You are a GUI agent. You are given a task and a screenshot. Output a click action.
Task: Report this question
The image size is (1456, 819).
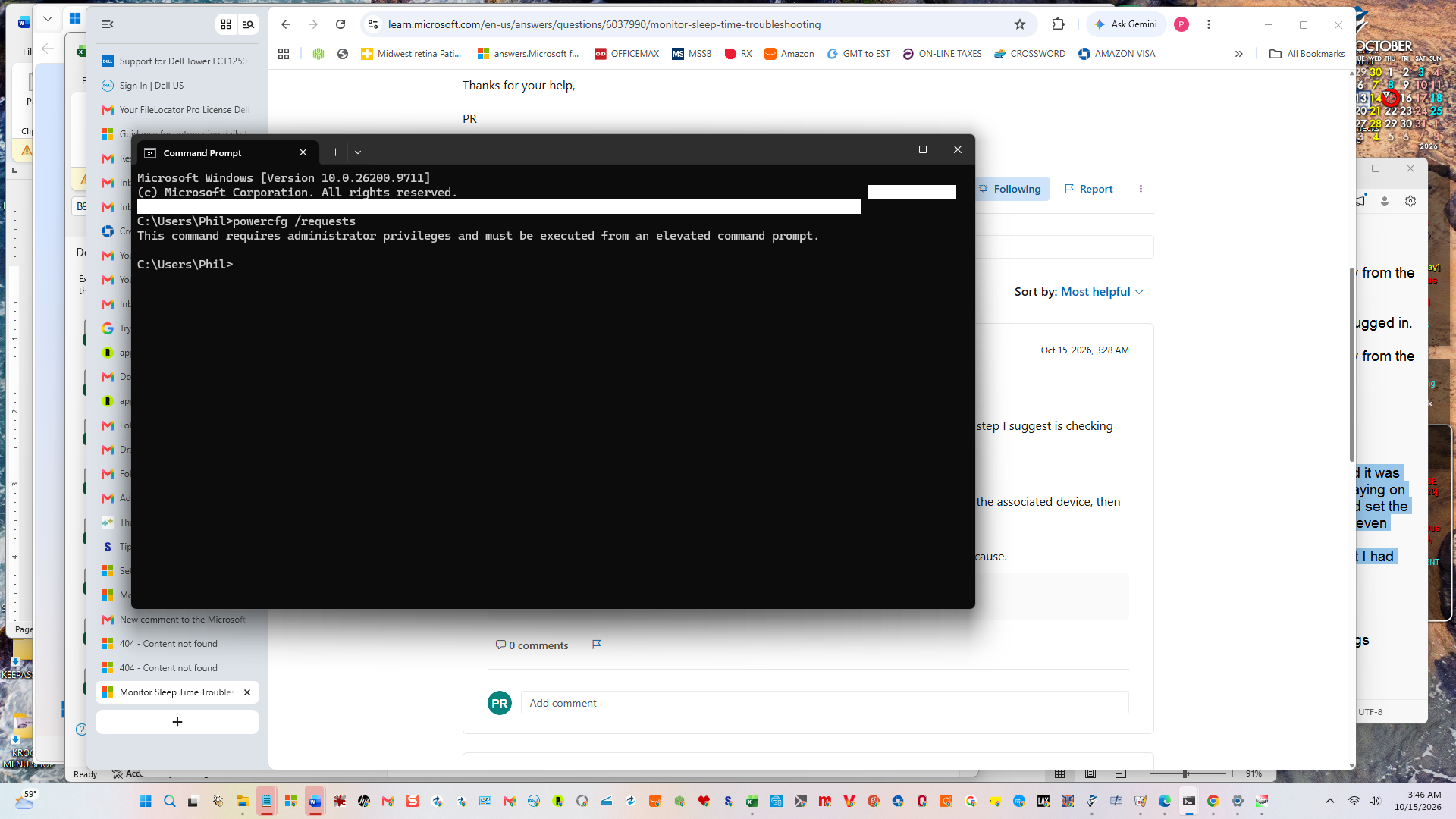[1088, 189]
